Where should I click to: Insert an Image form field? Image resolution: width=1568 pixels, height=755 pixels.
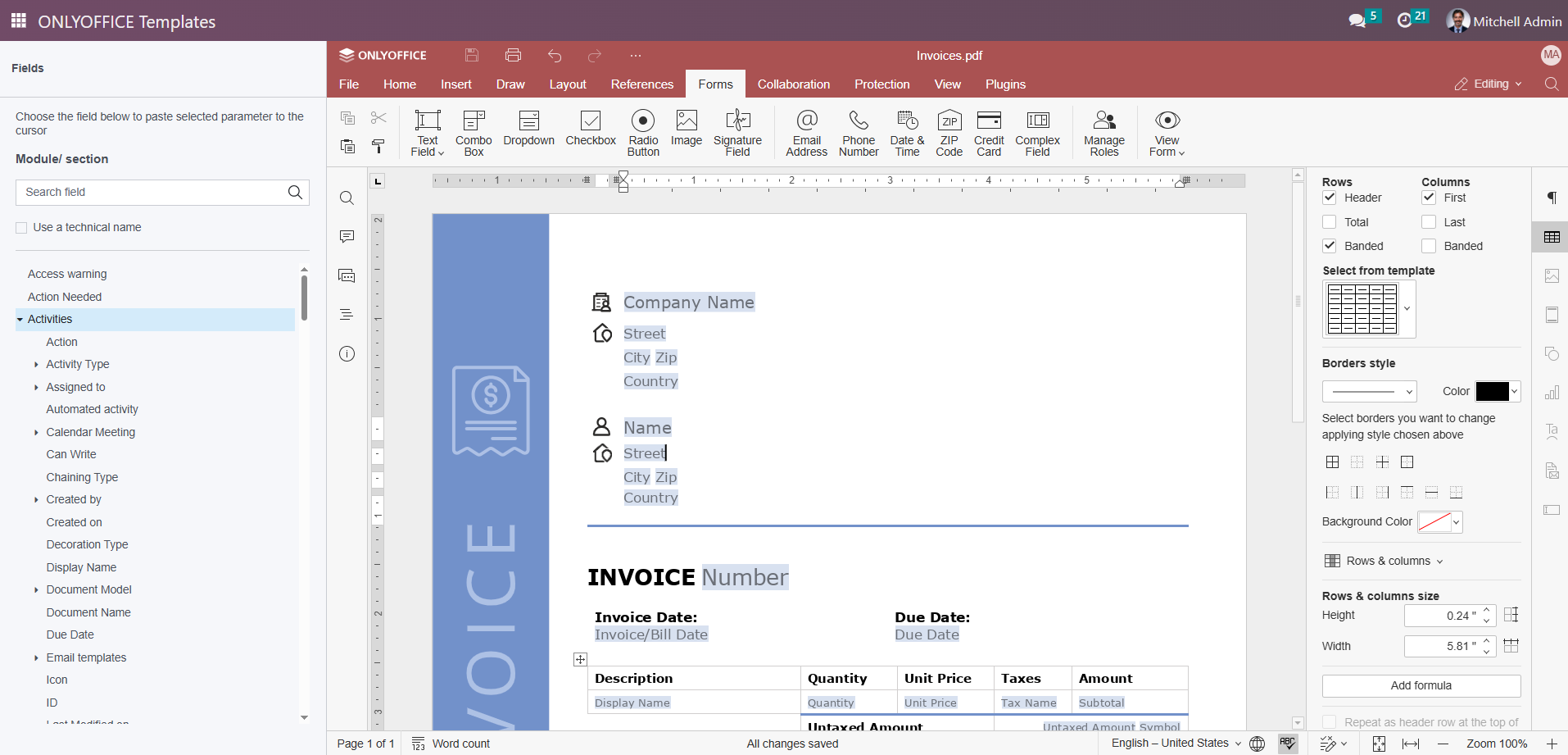point(687,128)
